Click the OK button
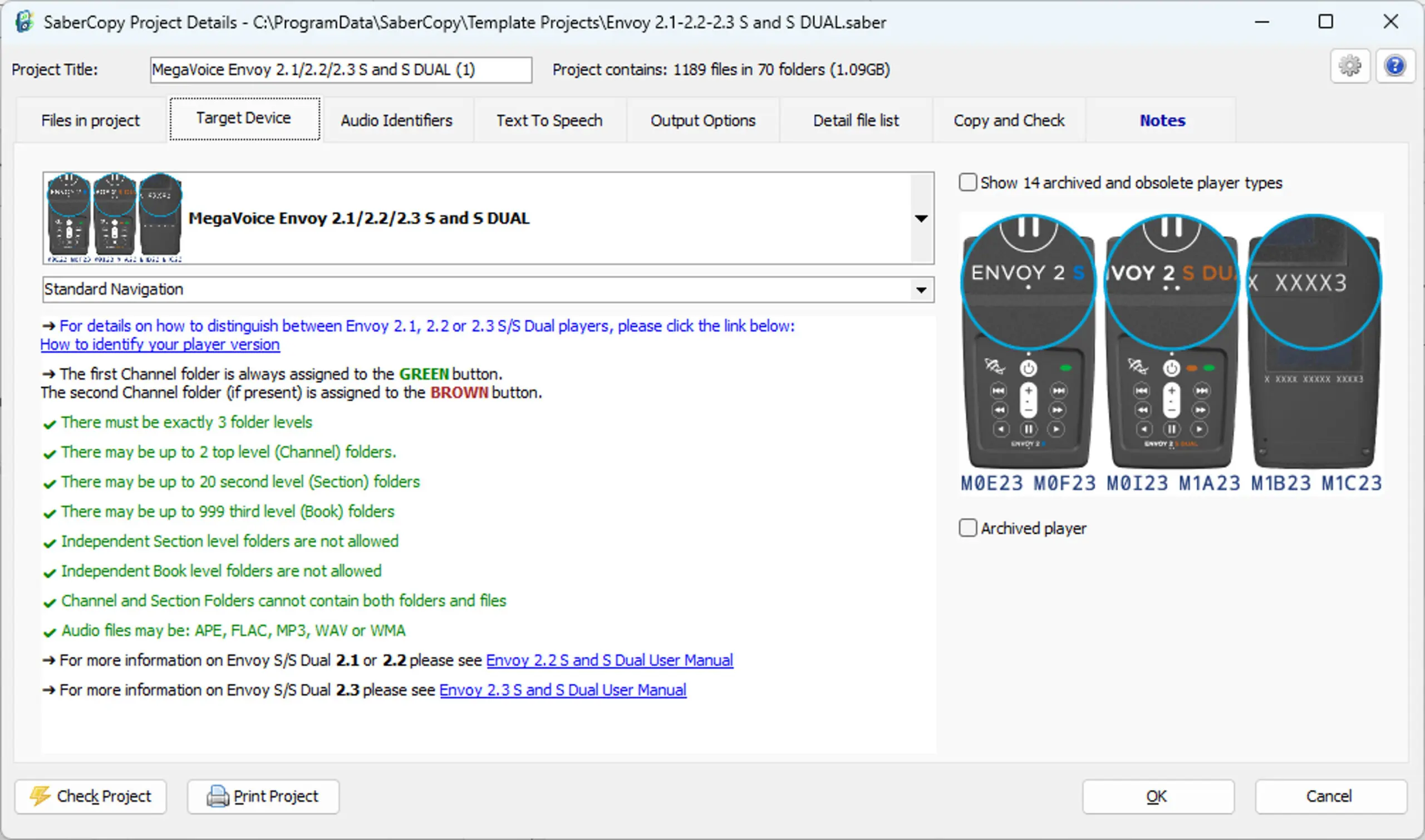 click(x=1158, y=797)
